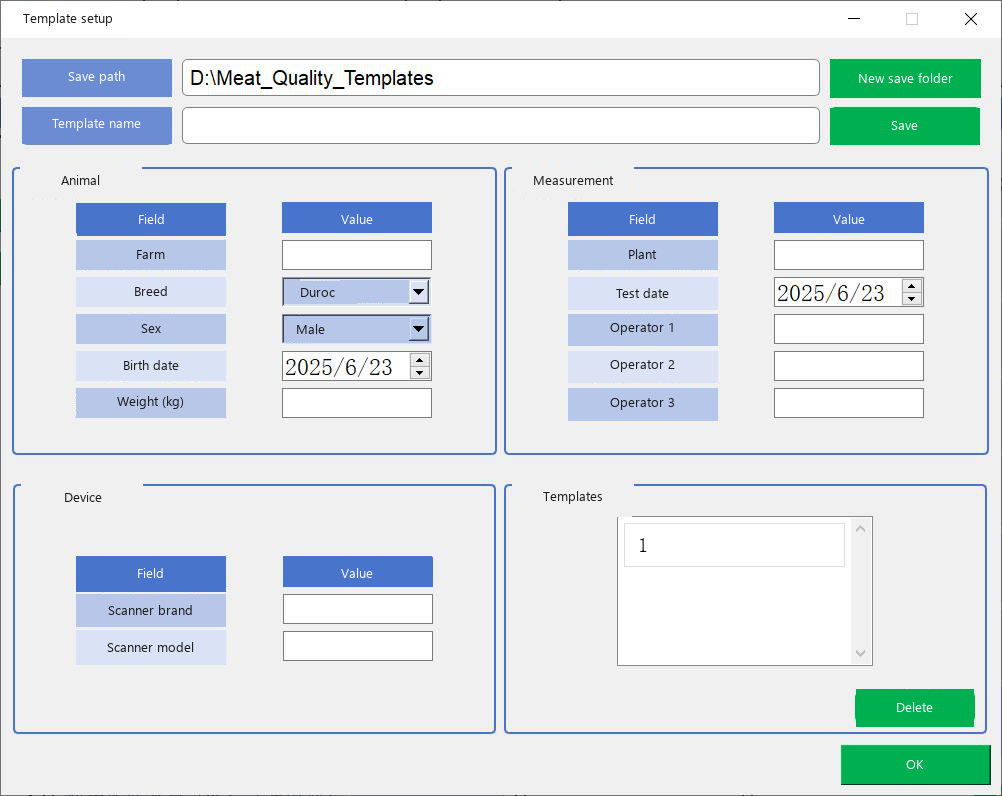
Task: Click Templates list scroll down arrow
Action: [861, 653]
